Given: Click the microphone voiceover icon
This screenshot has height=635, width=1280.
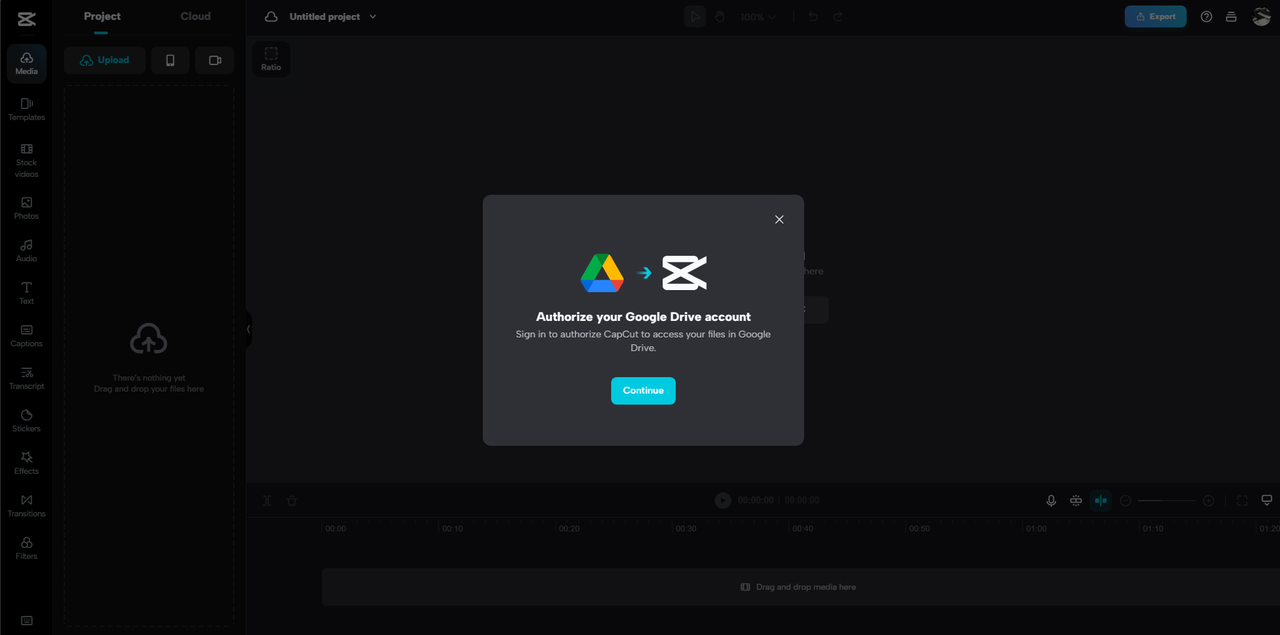Looking at the screenshot, I should coord(1051,501).
